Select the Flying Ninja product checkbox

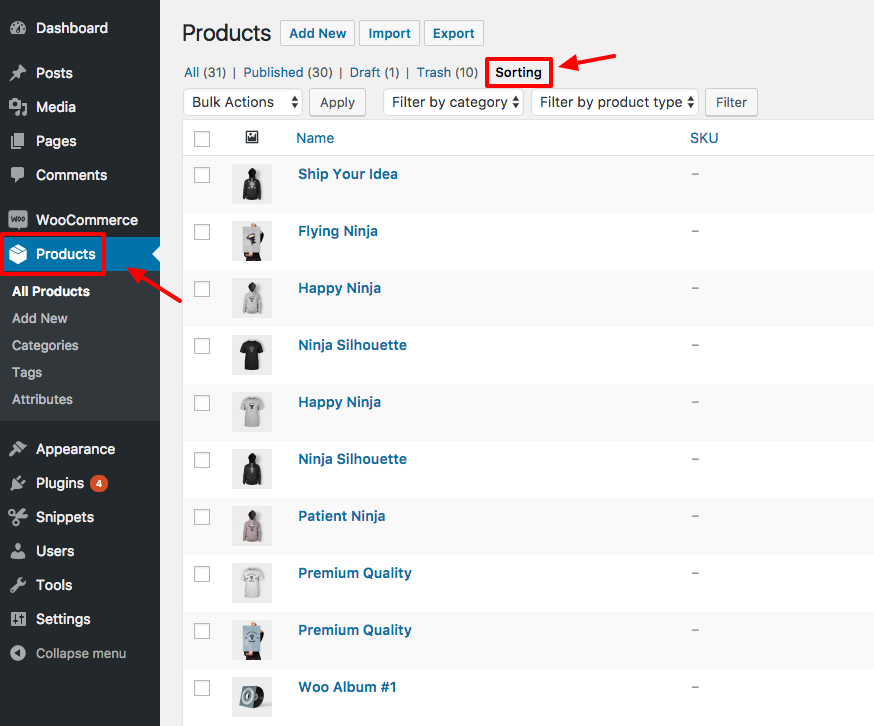tap(202, 232)
